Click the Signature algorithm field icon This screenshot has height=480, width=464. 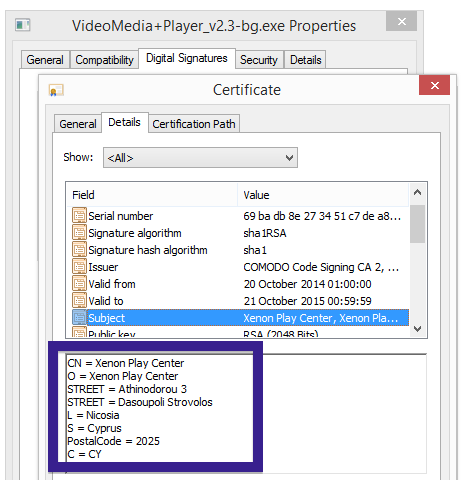tap(79, 233)
